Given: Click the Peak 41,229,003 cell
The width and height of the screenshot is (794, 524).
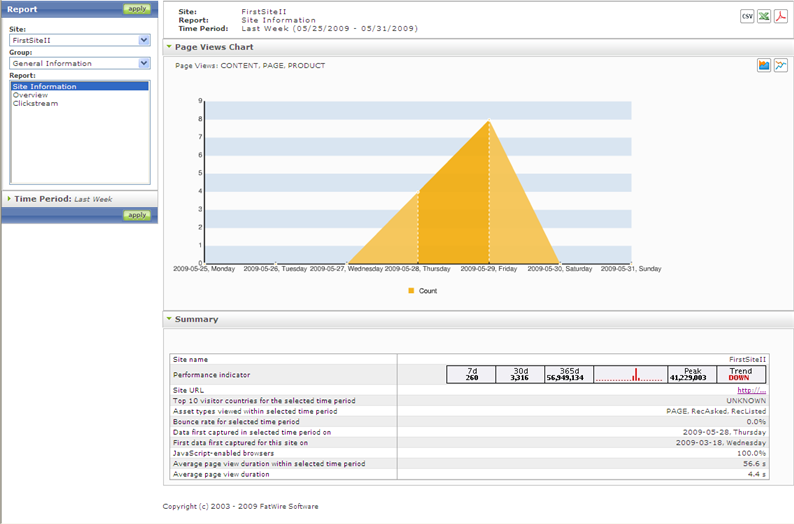Looking at the screenshot, I should [x=692, y=374].
